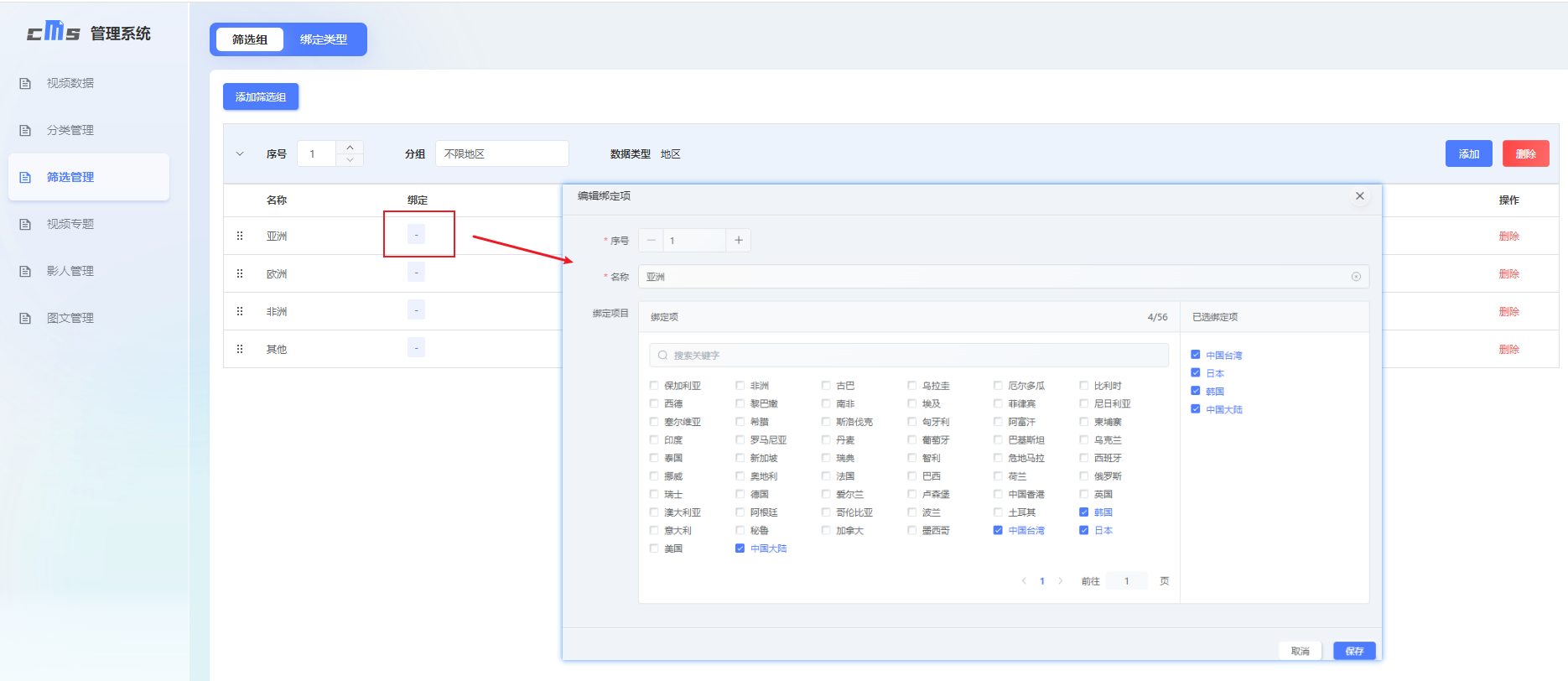Open 分类管理 in the sidebar

70,130
